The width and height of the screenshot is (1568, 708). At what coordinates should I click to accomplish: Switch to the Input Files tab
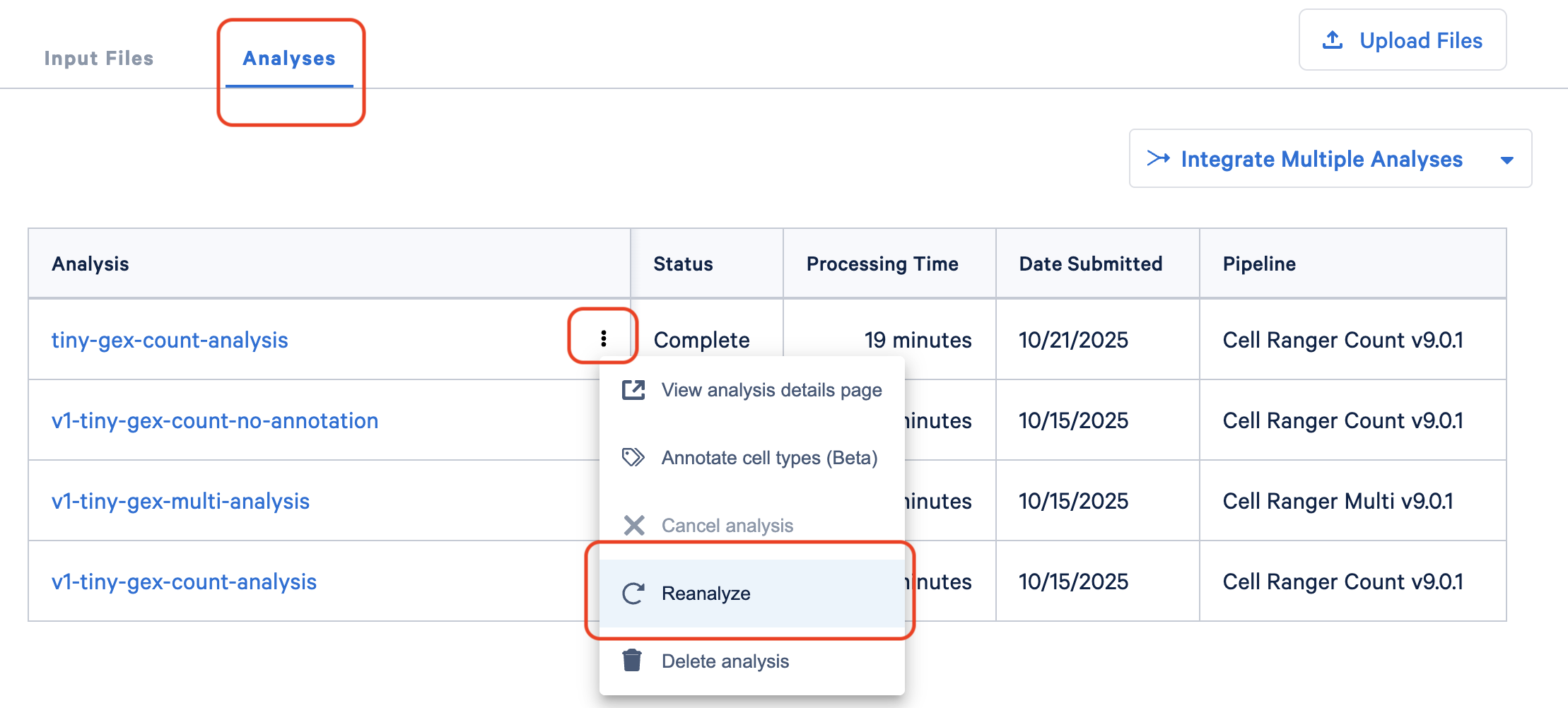click(99, 58)
